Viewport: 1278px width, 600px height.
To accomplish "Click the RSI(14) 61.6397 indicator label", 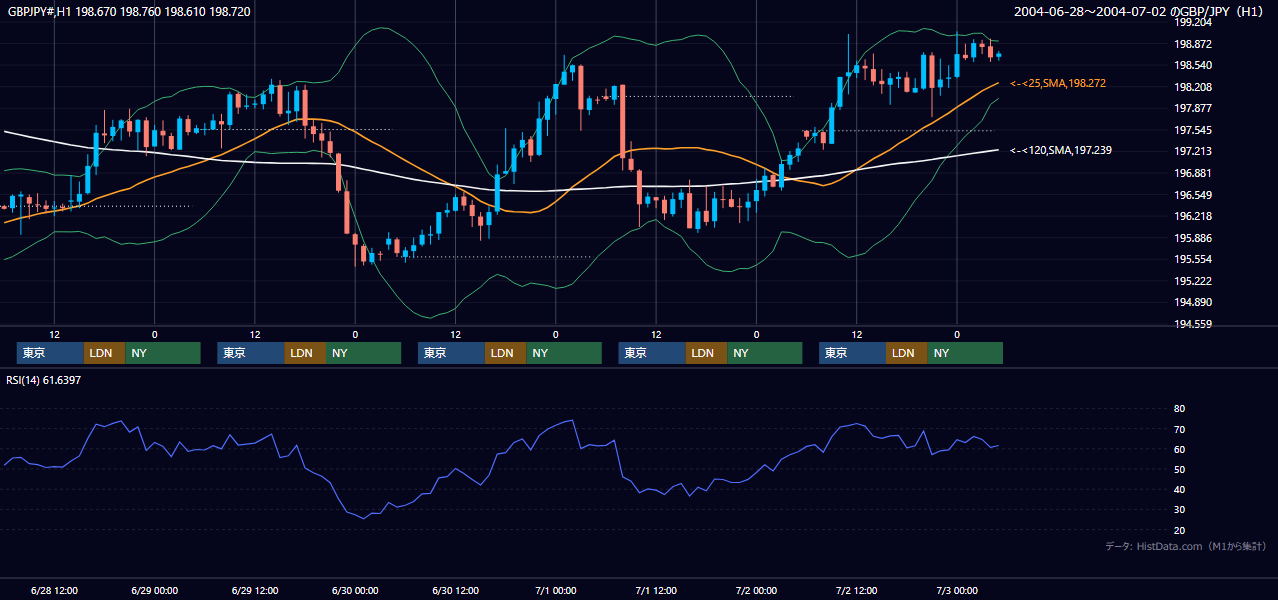I will 44,380.
